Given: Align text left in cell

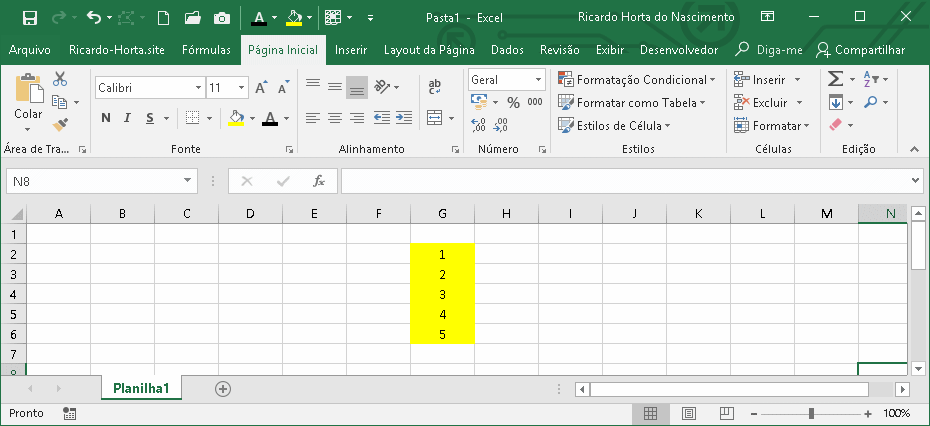Looking at the screenshot, I should [313, 118].
